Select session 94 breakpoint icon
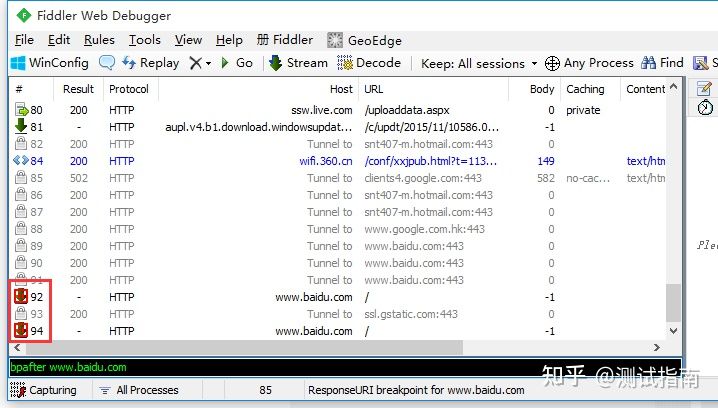This screenshot has width=718, height=408. (x=21, y=330)
